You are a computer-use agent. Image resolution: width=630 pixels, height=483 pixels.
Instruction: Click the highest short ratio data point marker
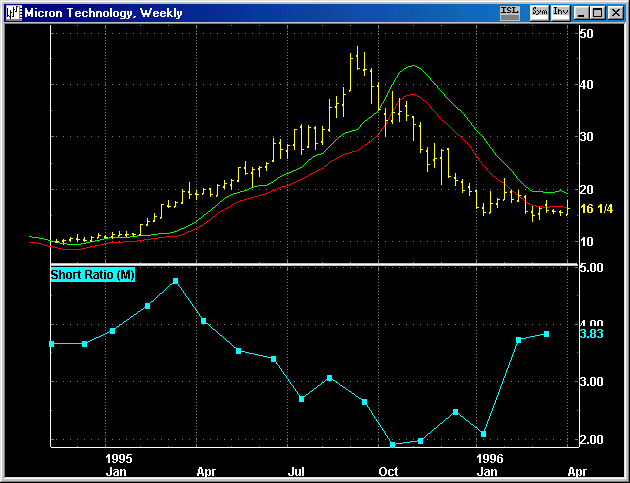(175, 281)
